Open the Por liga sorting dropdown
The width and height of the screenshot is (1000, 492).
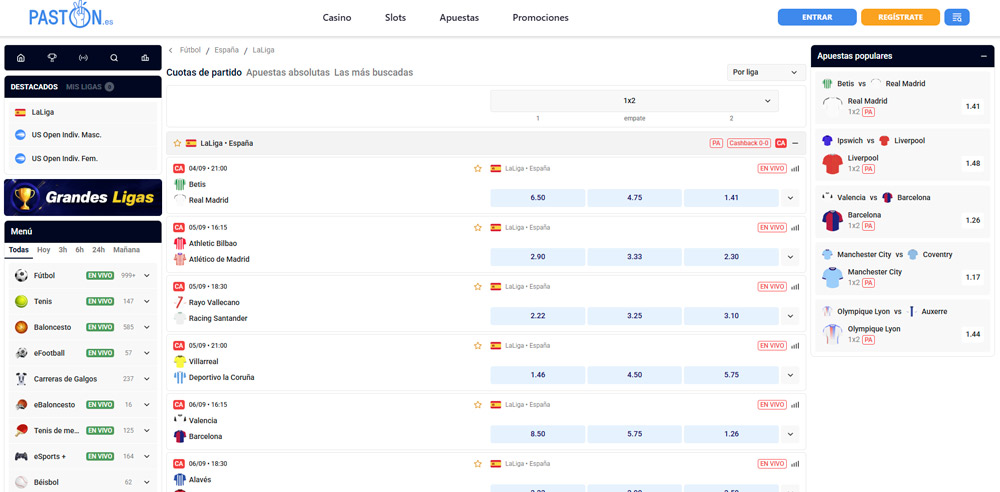coord(766,73)
